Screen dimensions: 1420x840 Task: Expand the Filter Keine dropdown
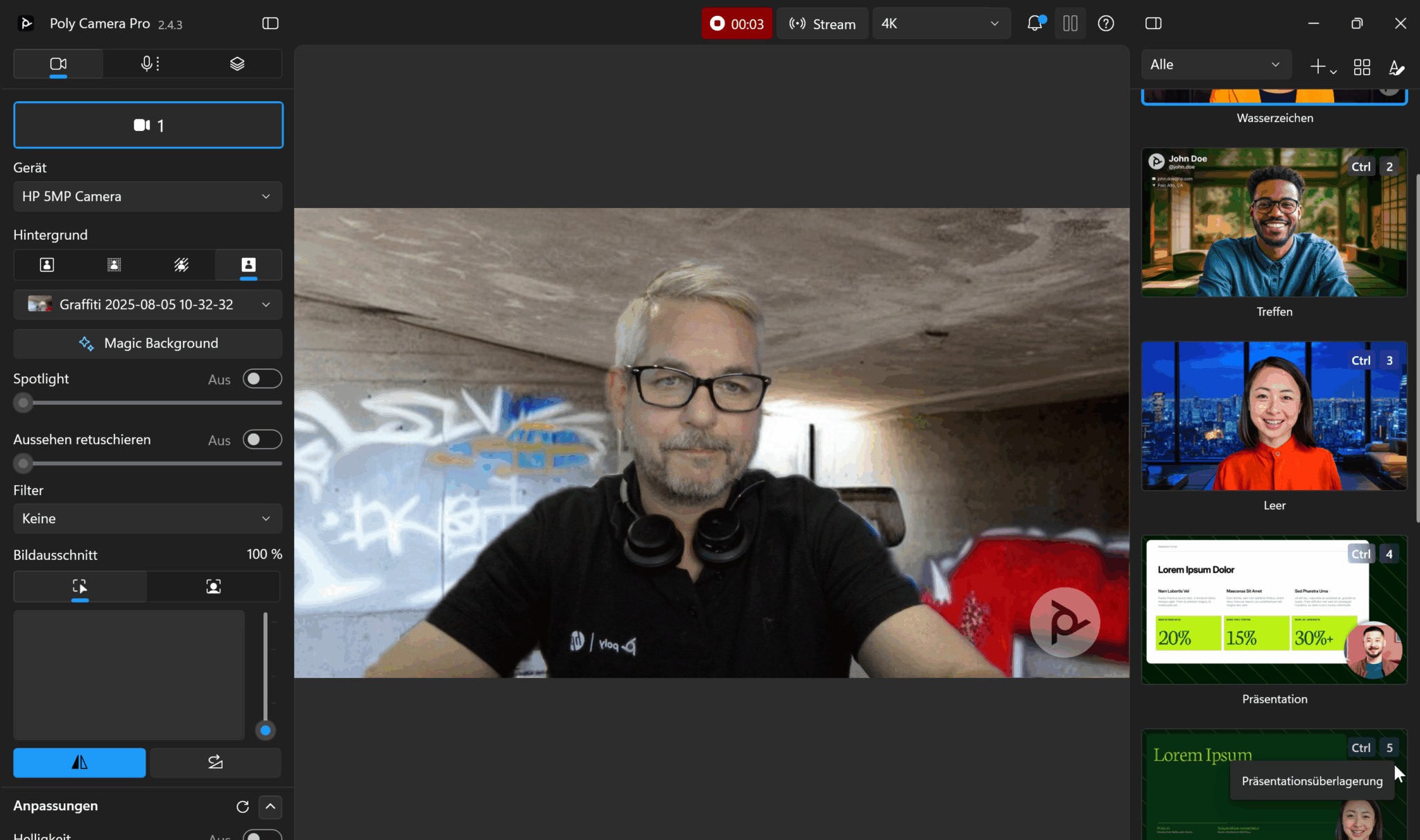coord(148,519)
